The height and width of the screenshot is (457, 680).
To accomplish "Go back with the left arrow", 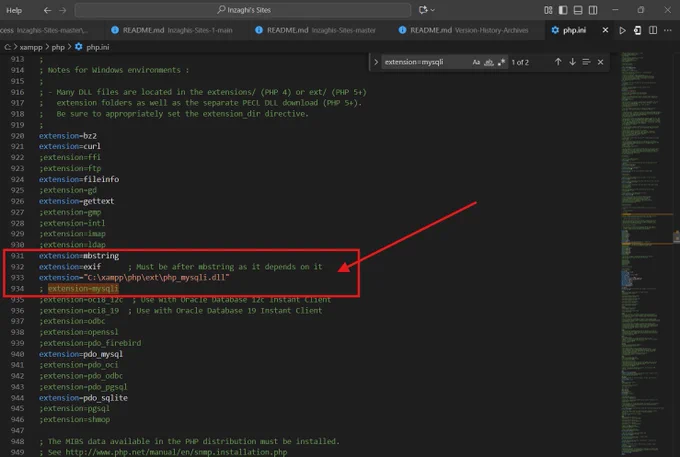I will tap(47, 10).
